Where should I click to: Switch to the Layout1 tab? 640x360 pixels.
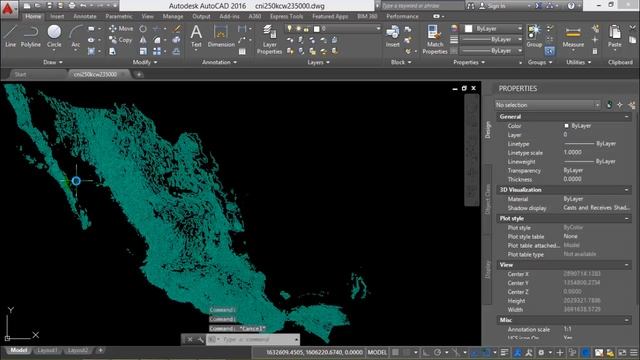pyautogui.click(x=47, y=351)
